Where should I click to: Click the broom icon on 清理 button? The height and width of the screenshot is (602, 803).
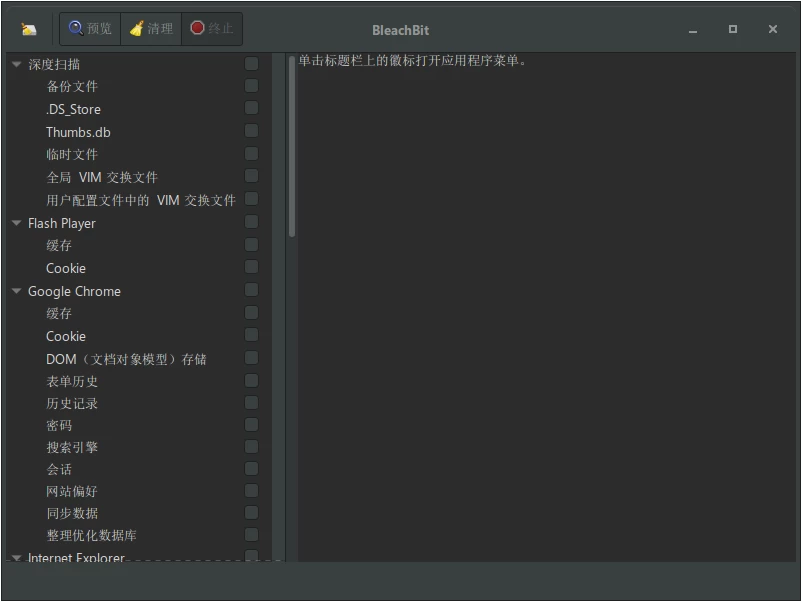[x=135, y=28]
